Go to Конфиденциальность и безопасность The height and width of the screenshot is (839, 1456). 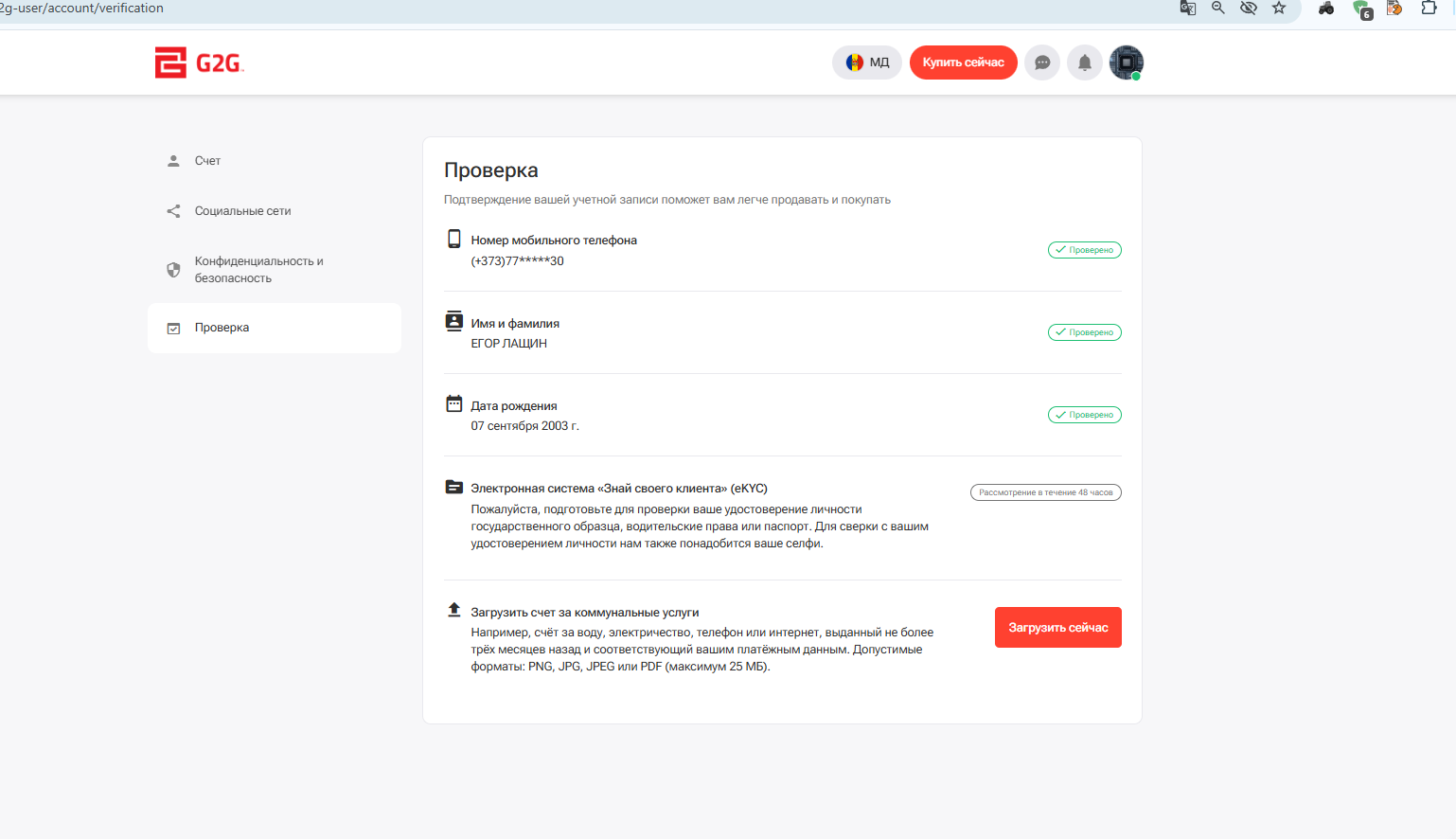(x=258, y=270)
